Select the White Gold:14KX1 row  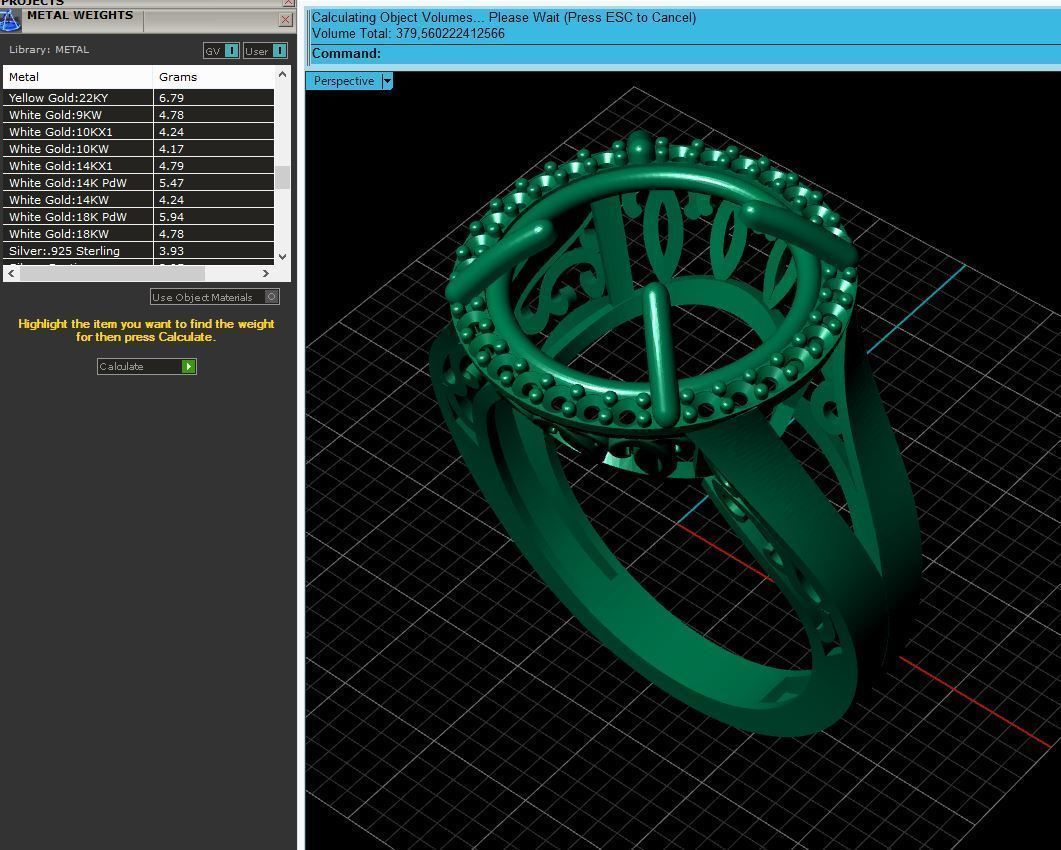(139, 165)
